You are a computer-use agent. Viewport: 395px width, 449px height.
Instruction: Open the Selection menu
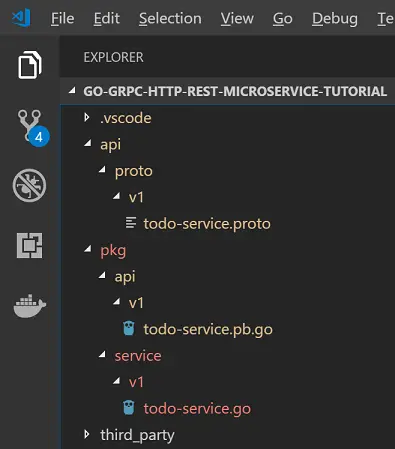point(170,18)
